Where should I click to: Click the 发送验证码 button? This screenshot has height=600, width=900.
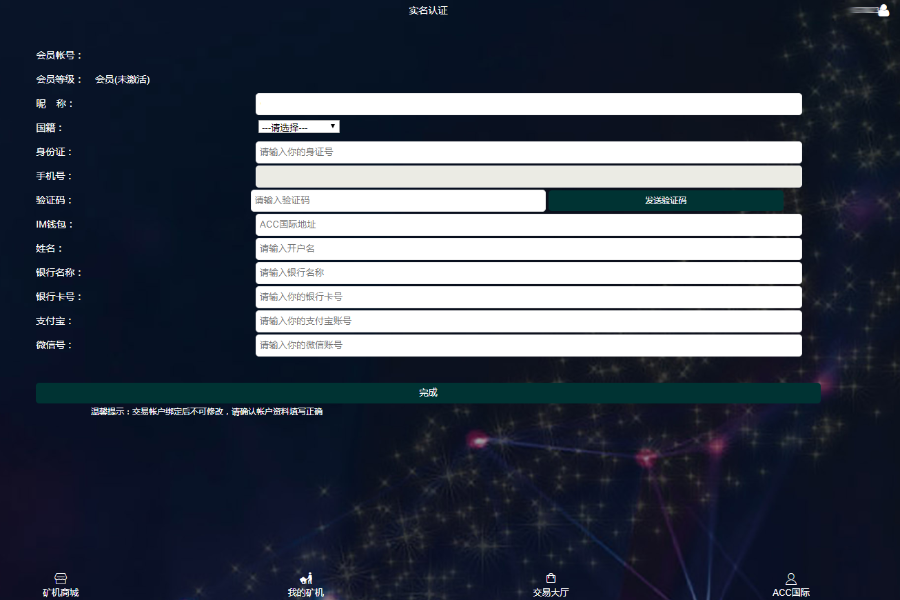pos(666,200)
